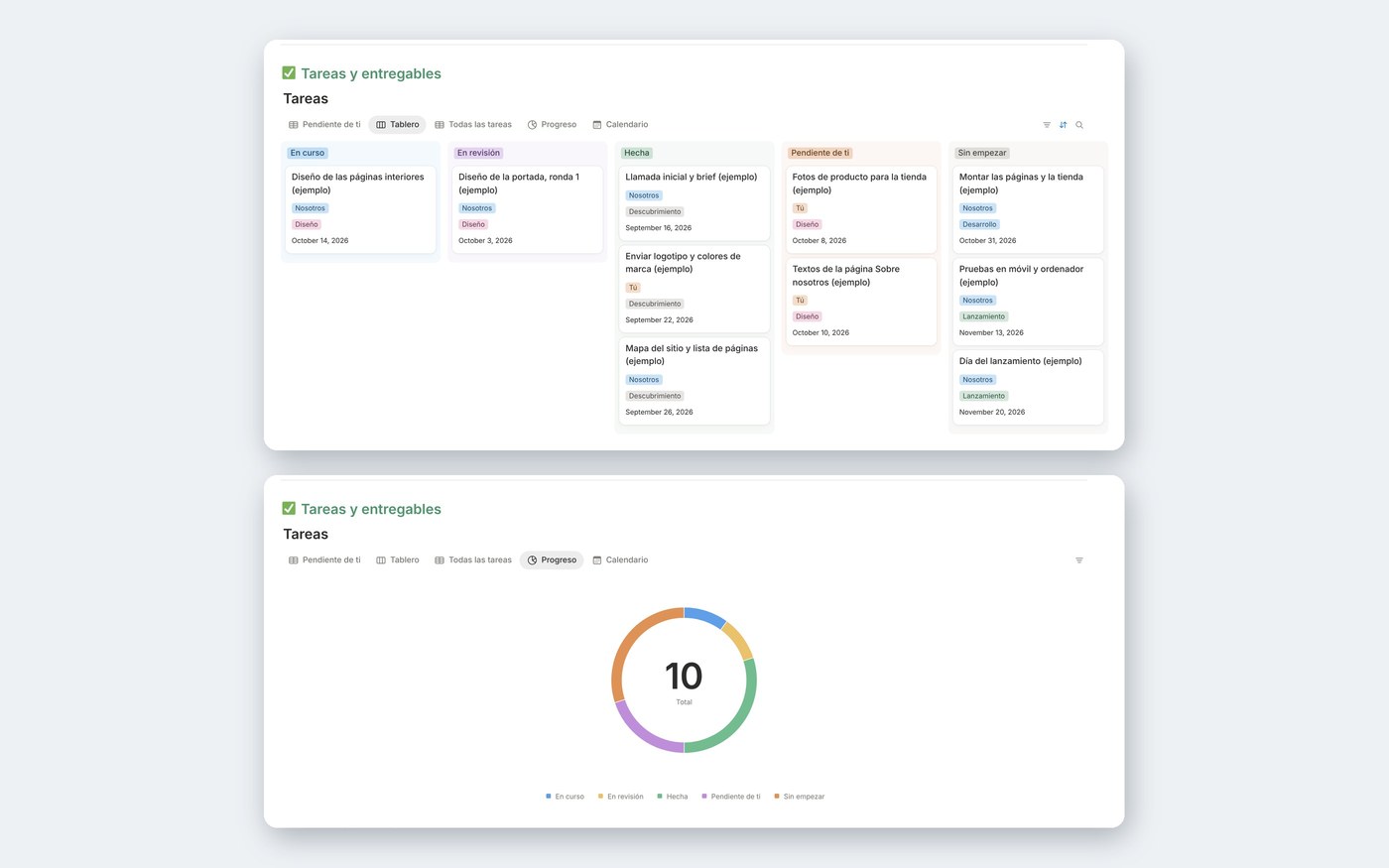Image resolution: width=1389 pixels, height=868 pixels.
Task: Open the card Fotos de producto para la tienda
Action: (860, 209)
